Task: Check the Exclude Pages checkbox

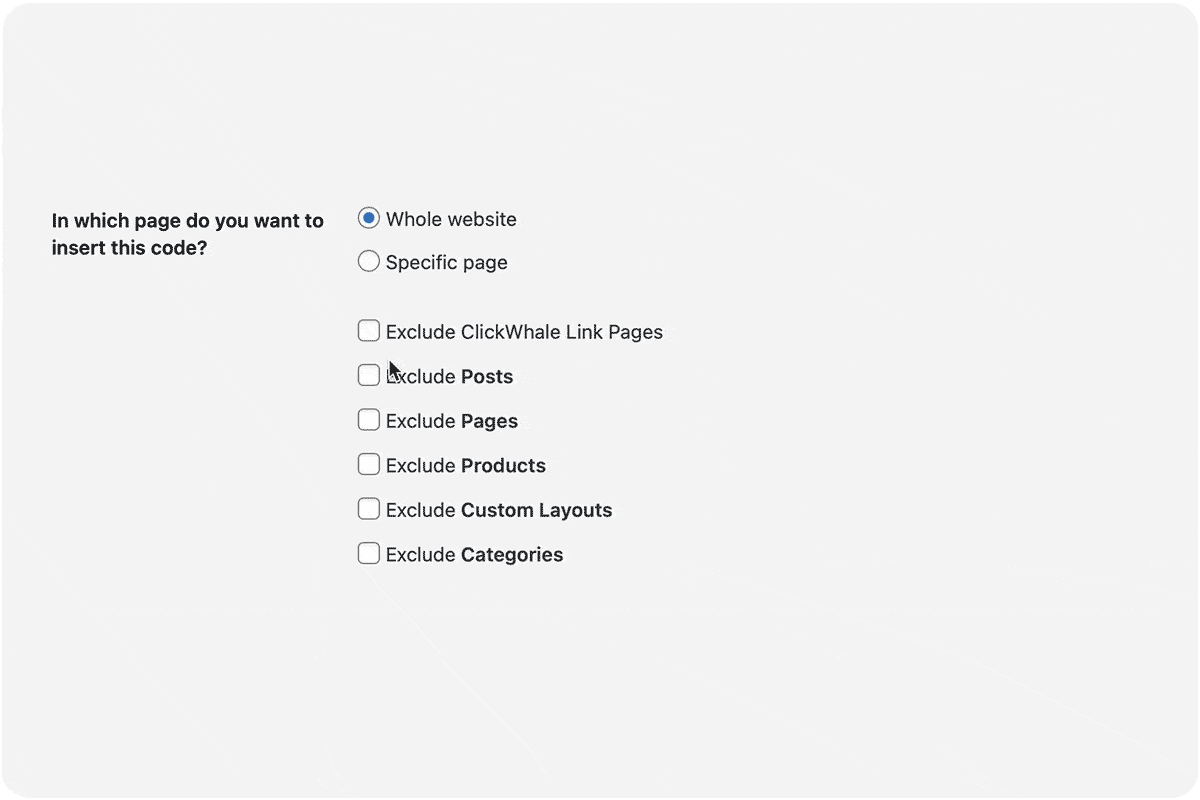Action: pyautogui.click(x=369, y=420)
